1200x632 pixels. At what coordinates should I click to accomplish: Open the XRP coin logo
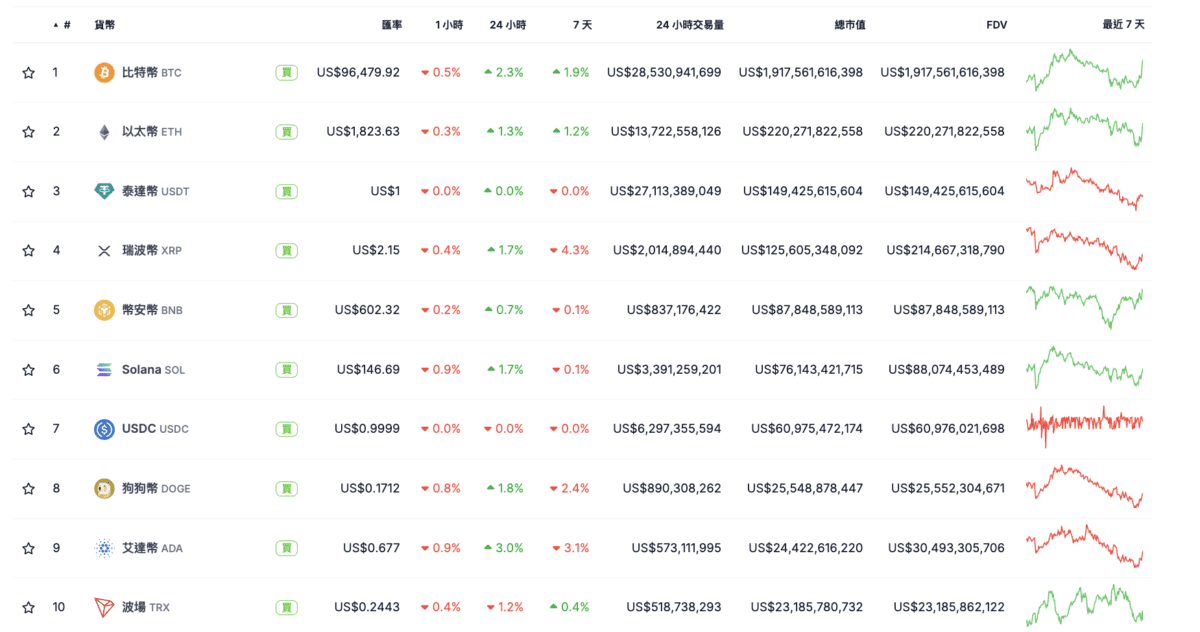point(104,250)
